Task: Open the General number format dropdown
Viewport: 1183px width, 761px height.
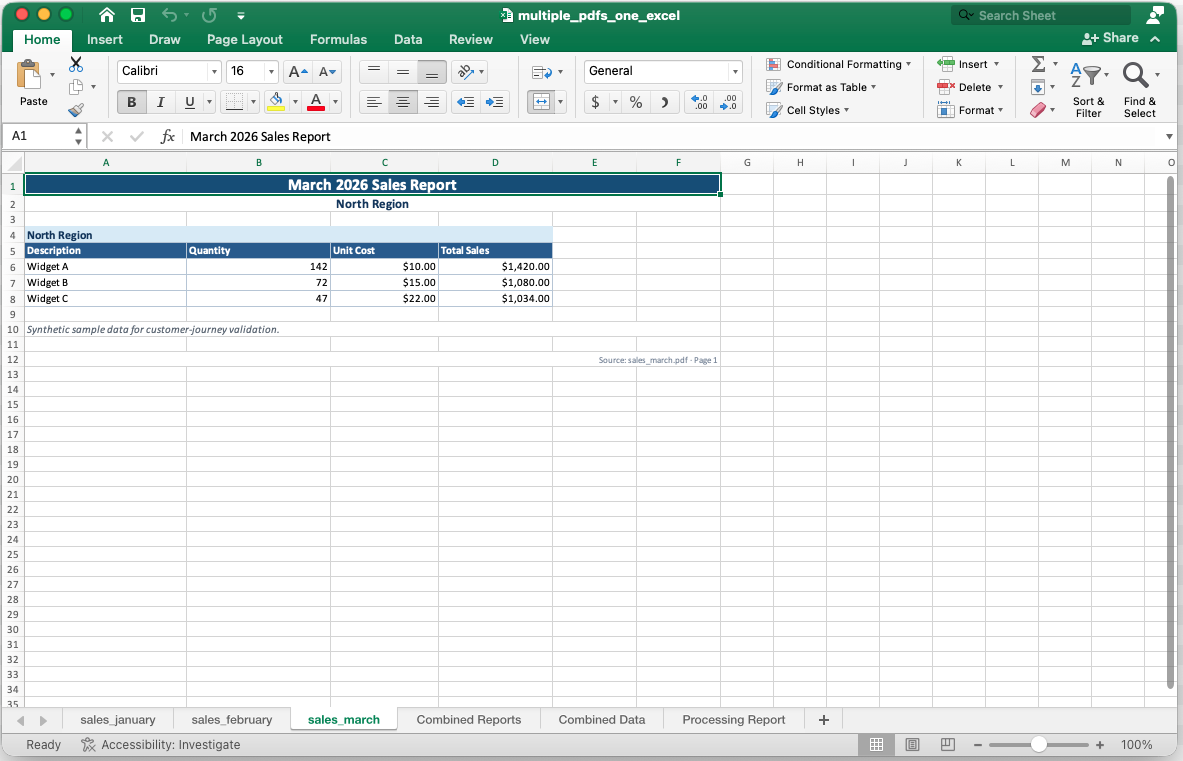Action: [734, 72]
